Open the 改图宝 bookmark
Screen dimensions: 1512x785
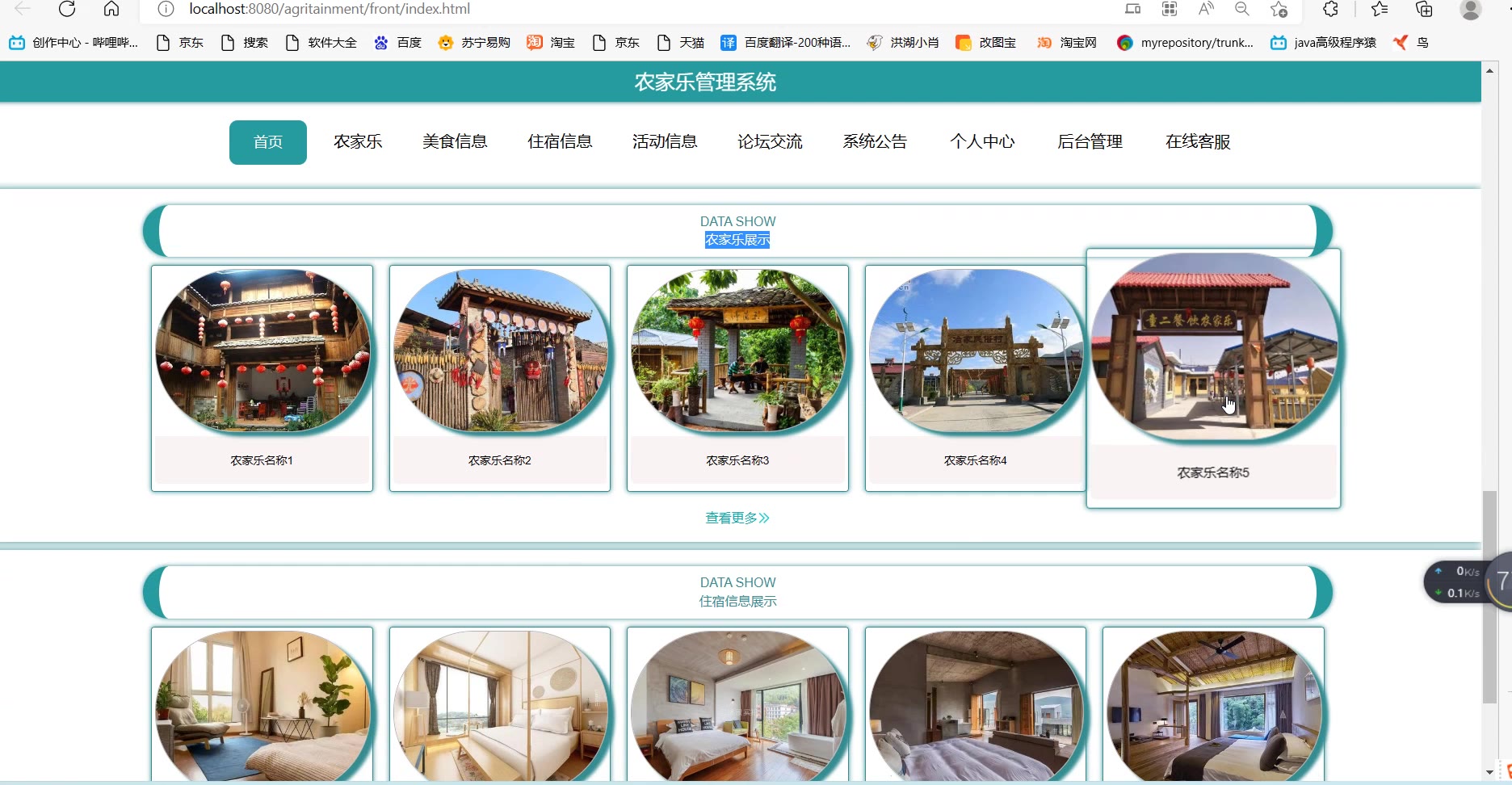[x=985, y=43]
